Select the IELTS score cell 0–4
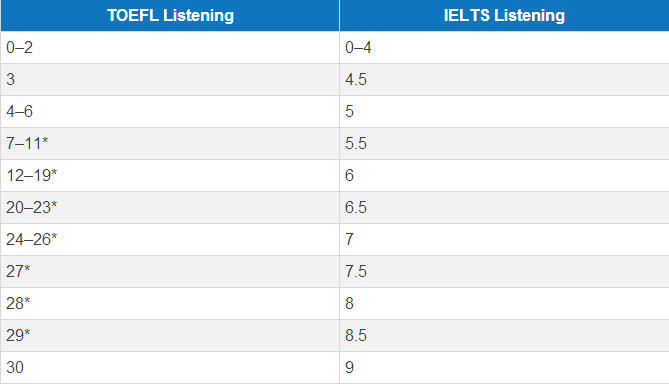 coord(504,47)
